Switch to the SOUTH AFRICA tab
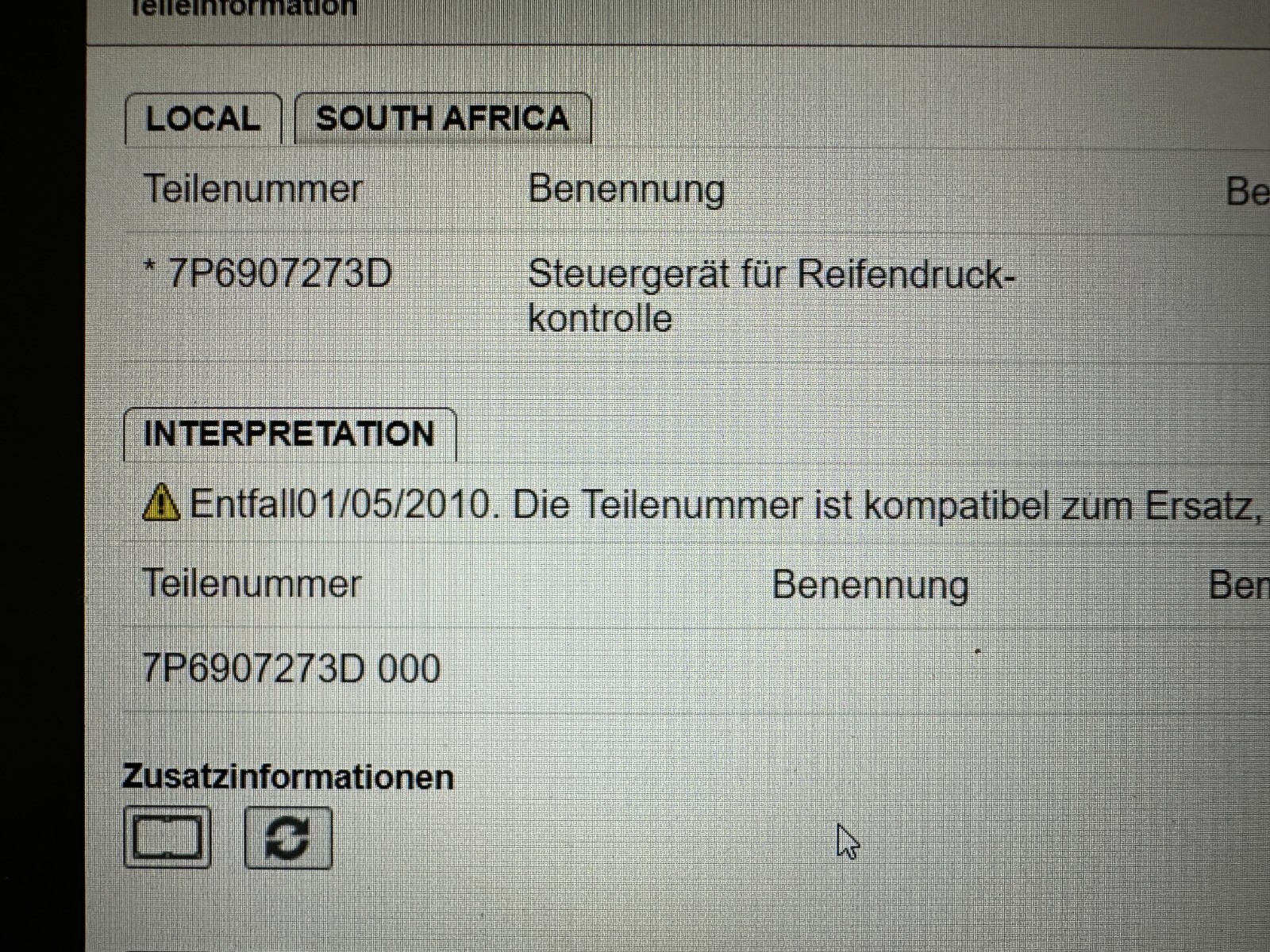1270x952 pixels. (x=442, y=119)
